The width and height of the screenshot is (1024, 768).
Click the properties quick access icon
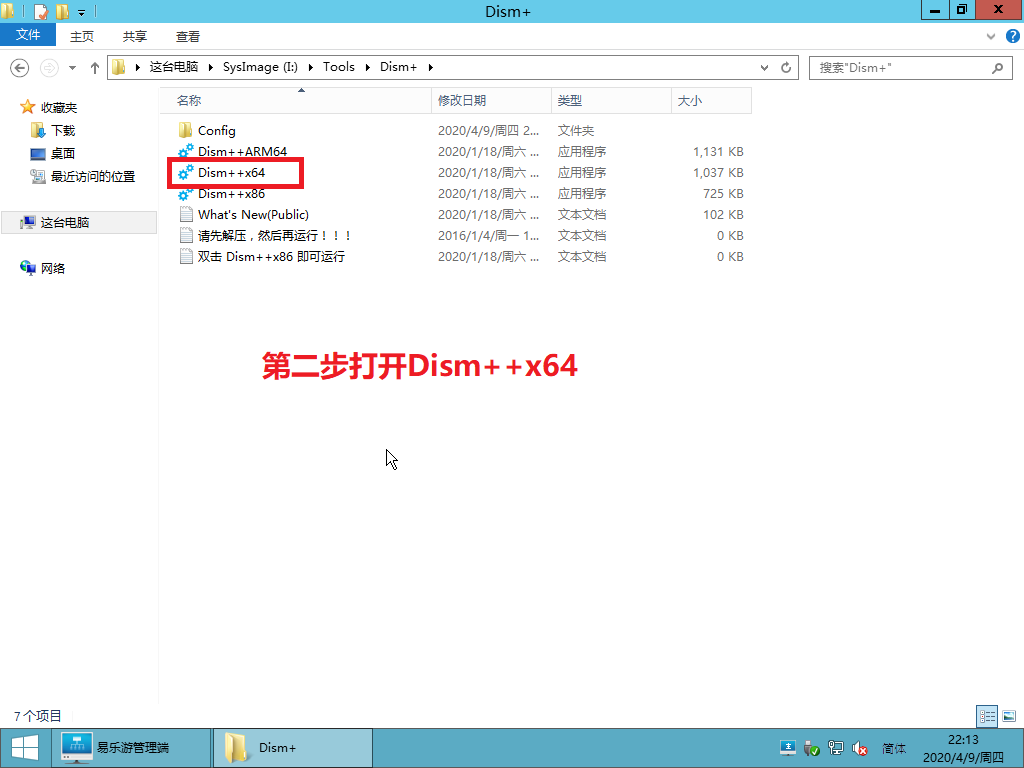40,11
